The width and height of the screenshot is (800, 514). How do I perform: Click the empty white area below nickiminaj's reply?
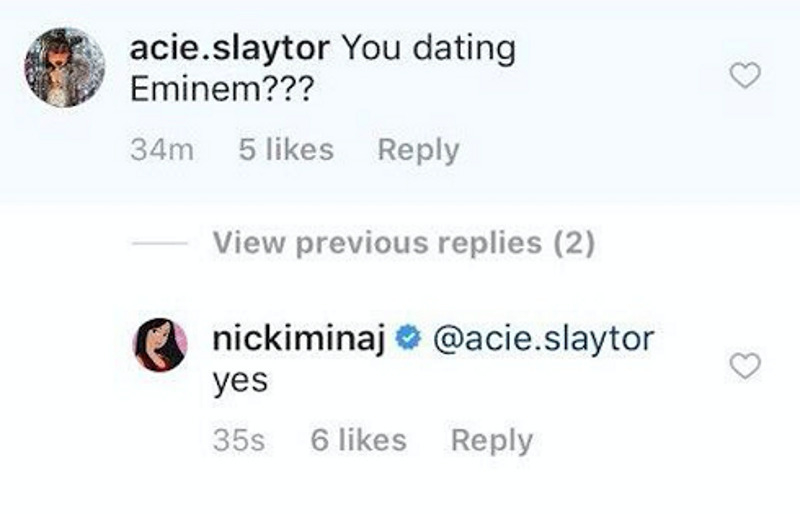click(x=400, y=488)
